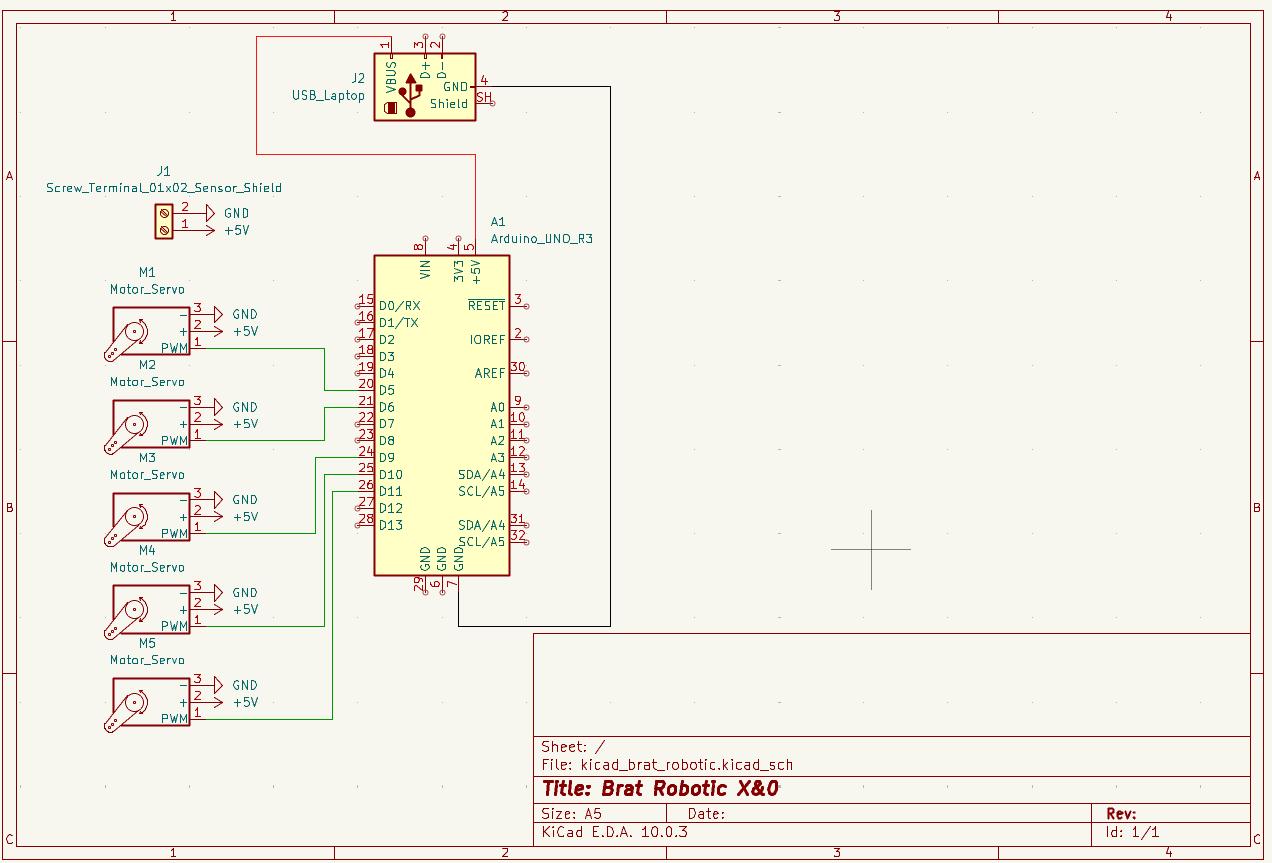Screen dimensions: 1272x863
Task: Click the VBUS pin label on USB connector
Action: pyautogui.click(x=392, y=79)
